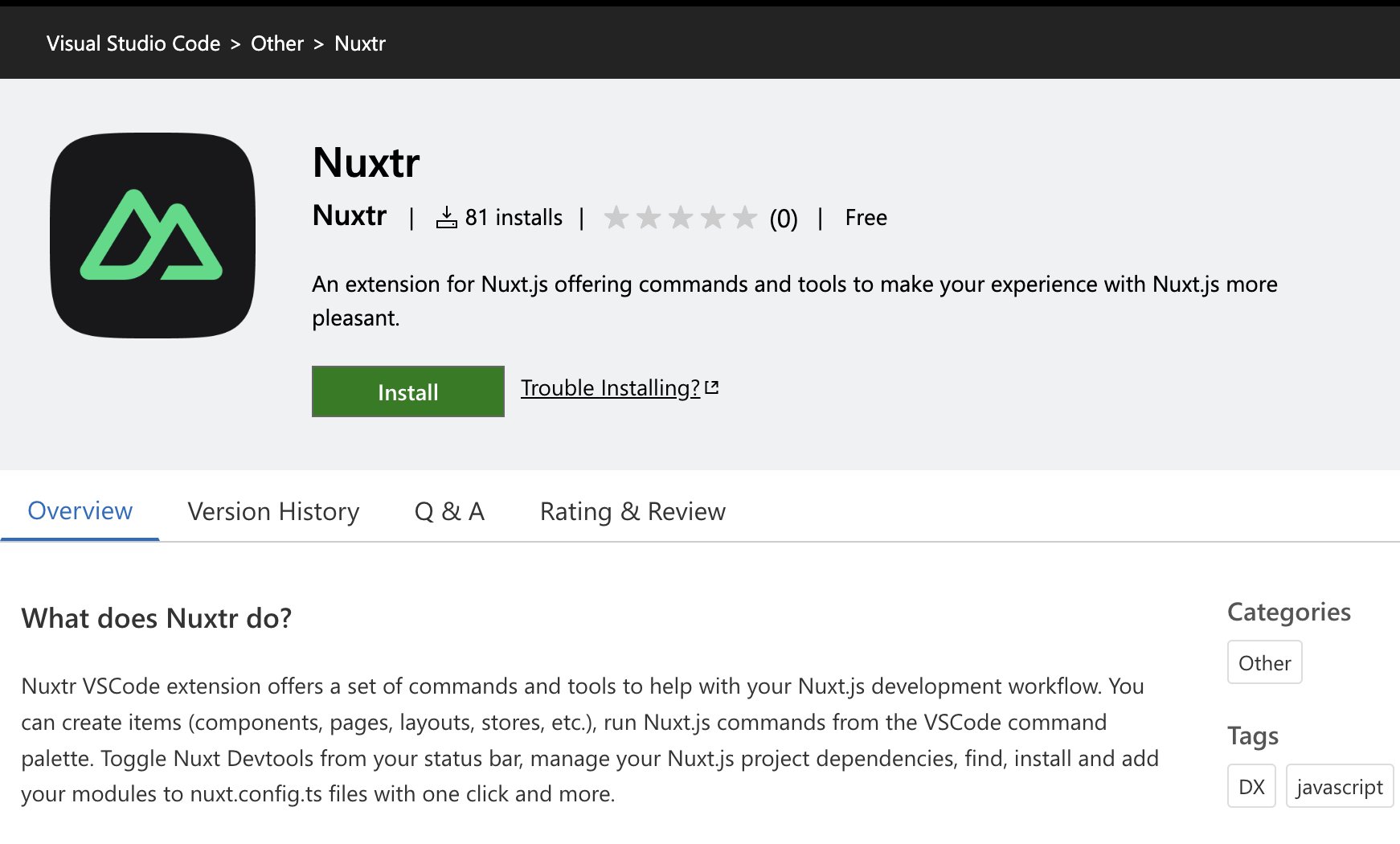Click the Other category badge
This screenshot has width=1400, height=844.
click(x=1264, y=662)
